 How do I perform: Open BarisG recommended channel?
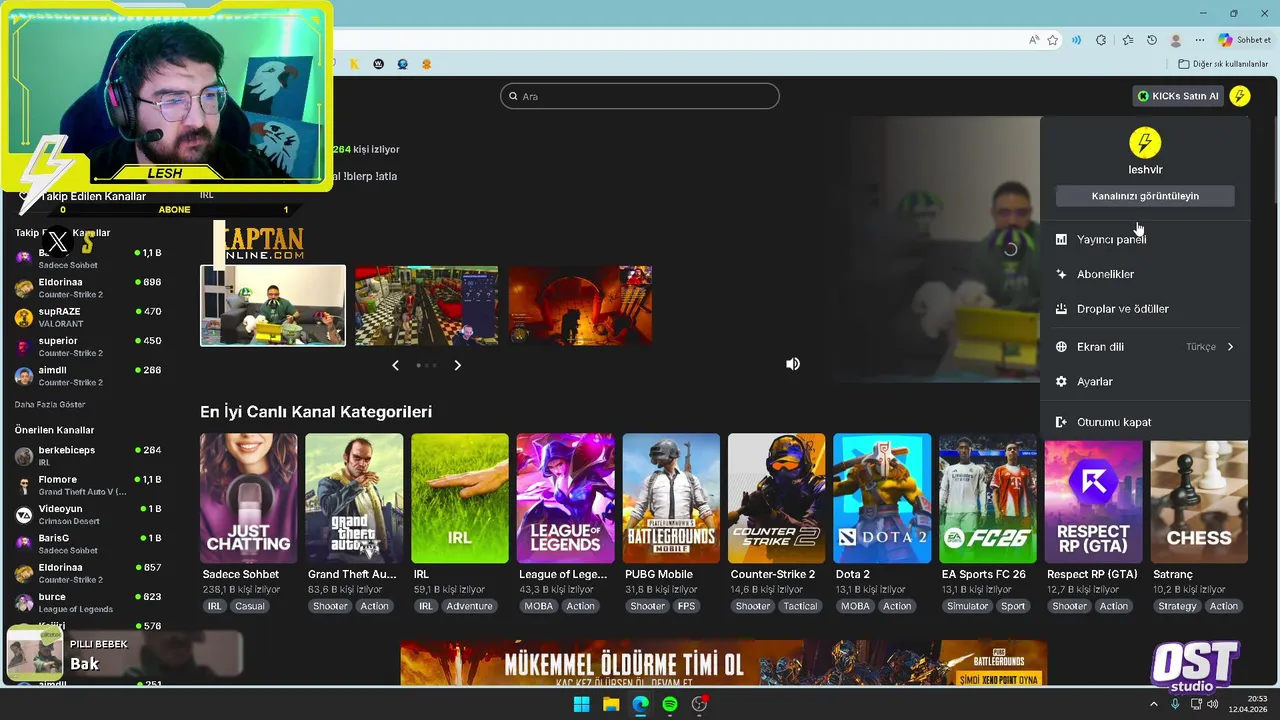pyautogui.click(x=88, y=543)
